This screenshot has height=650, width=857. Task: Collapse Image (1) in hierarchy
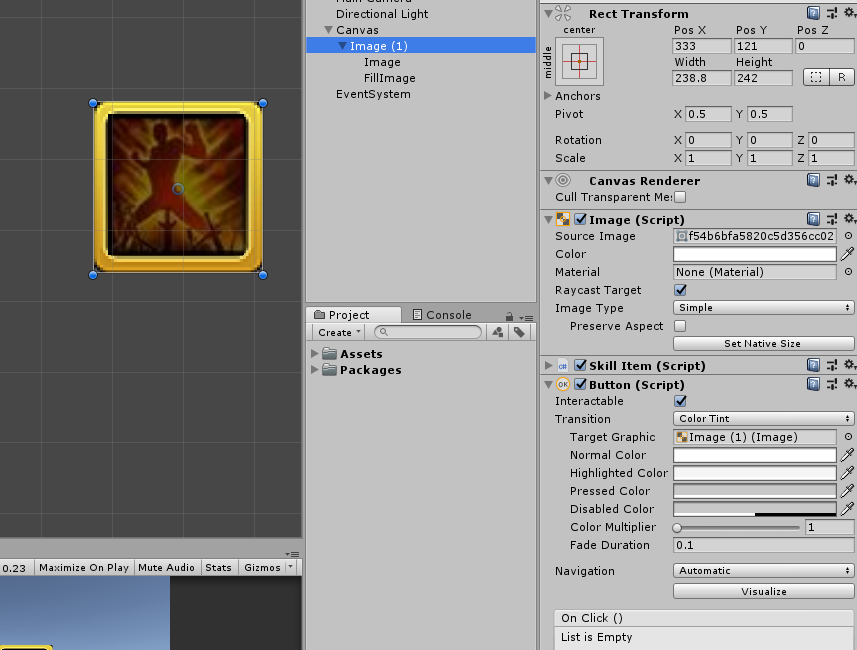343,46
